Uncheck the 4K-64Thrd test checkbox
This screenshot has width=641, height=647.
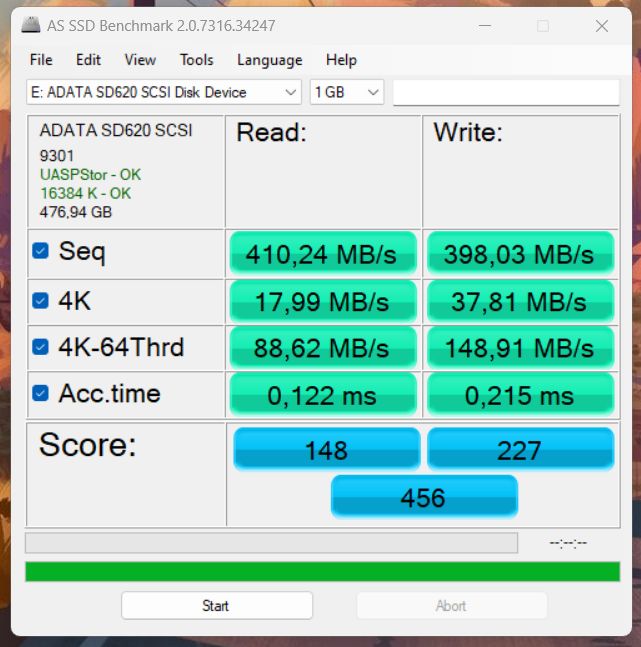(x=40, y=347)
